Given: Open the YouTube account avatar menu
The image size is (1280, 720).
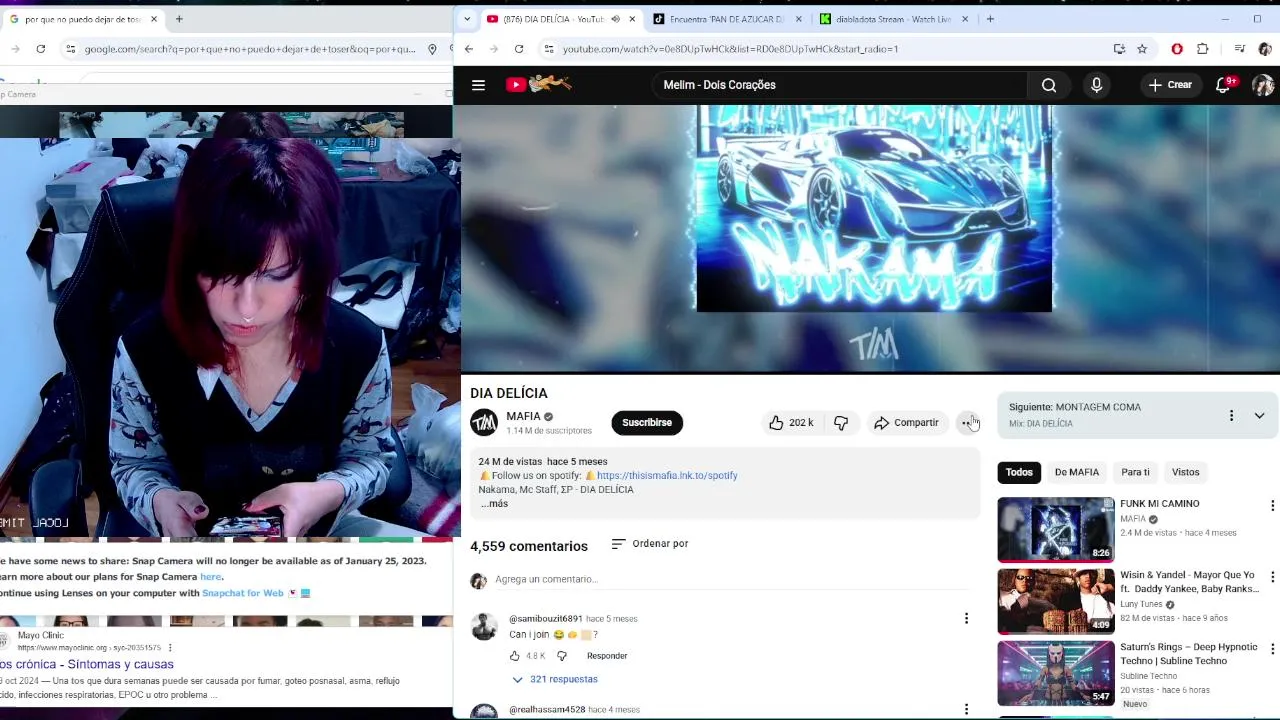Looking at the screenshot, I should point(1263,85).
